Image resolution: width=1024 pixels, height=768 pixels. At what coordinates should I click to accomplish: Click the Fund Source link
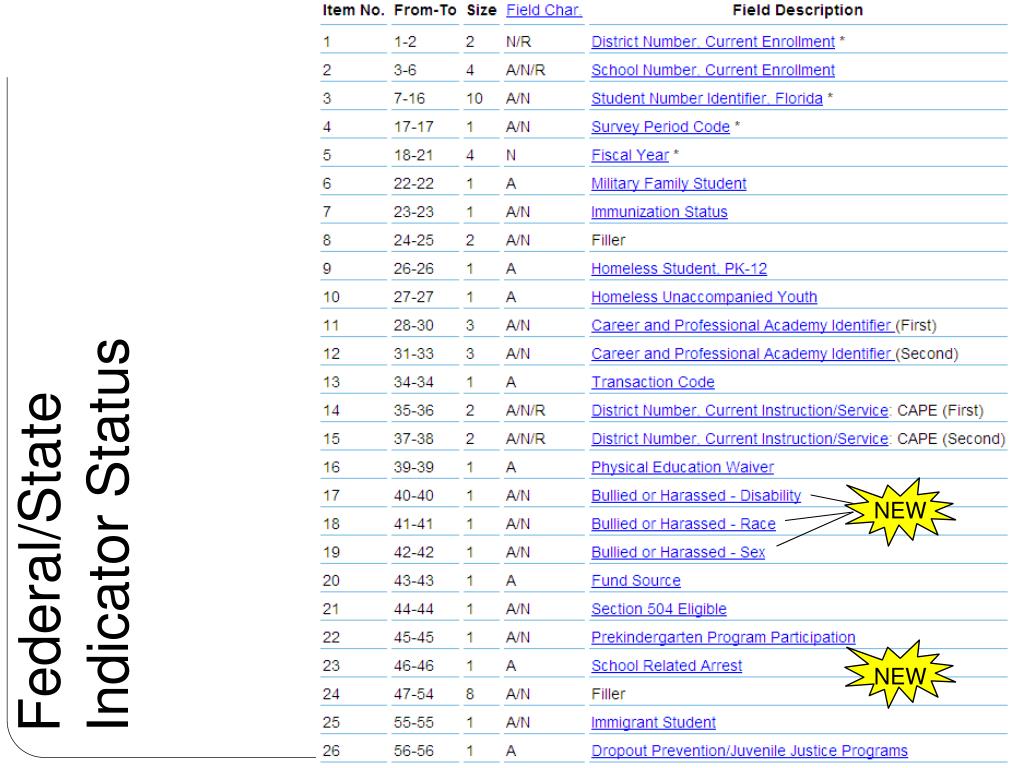coord(635,581)
